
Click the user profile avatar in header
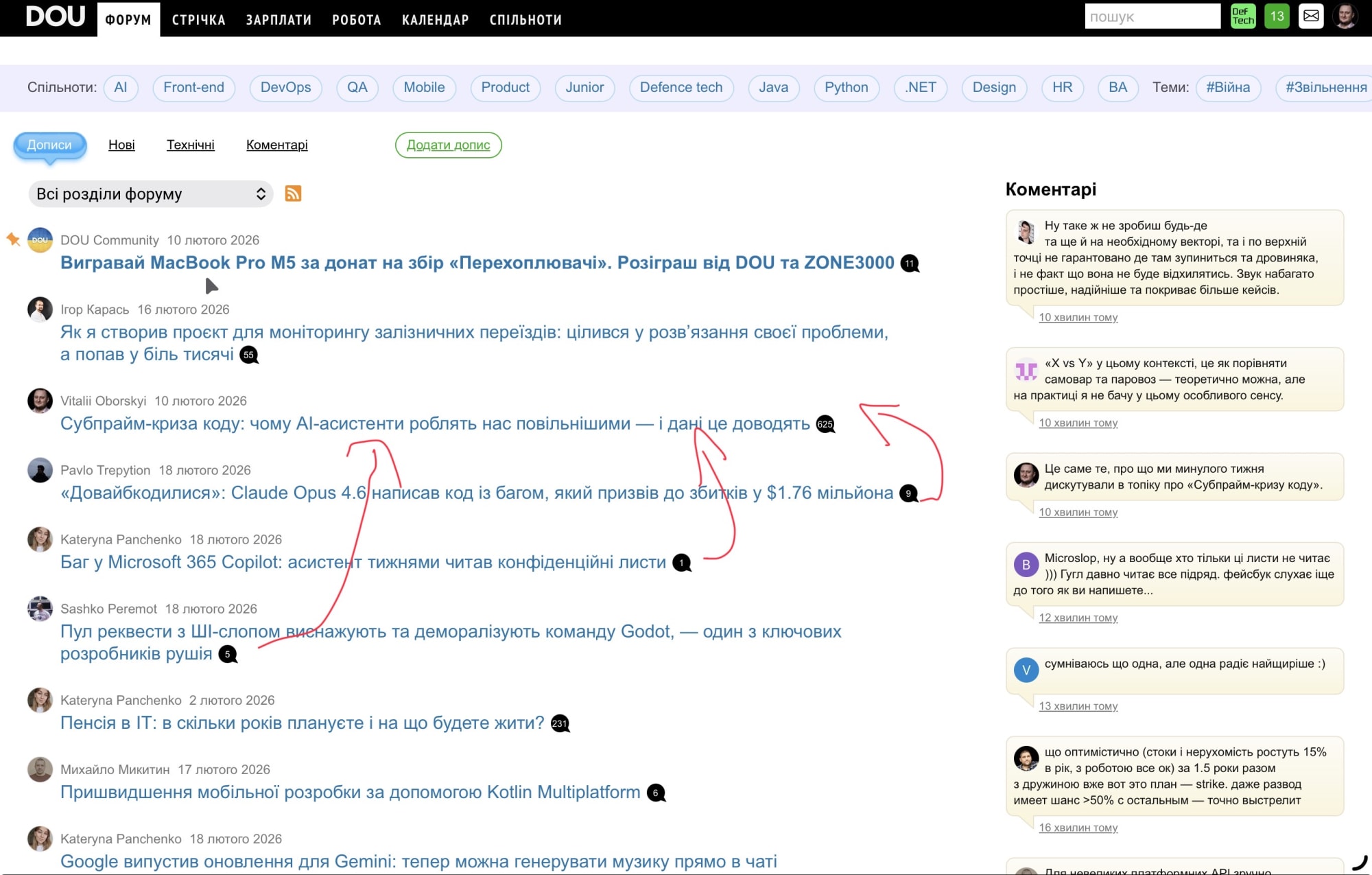tap(1345, 16)
